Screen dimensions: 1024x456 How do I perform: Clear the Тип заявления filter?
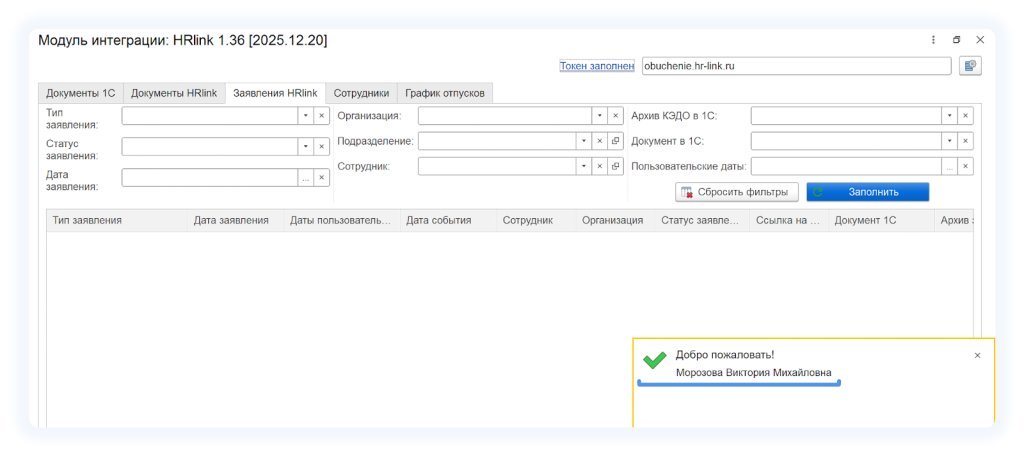tap(321, 116)
